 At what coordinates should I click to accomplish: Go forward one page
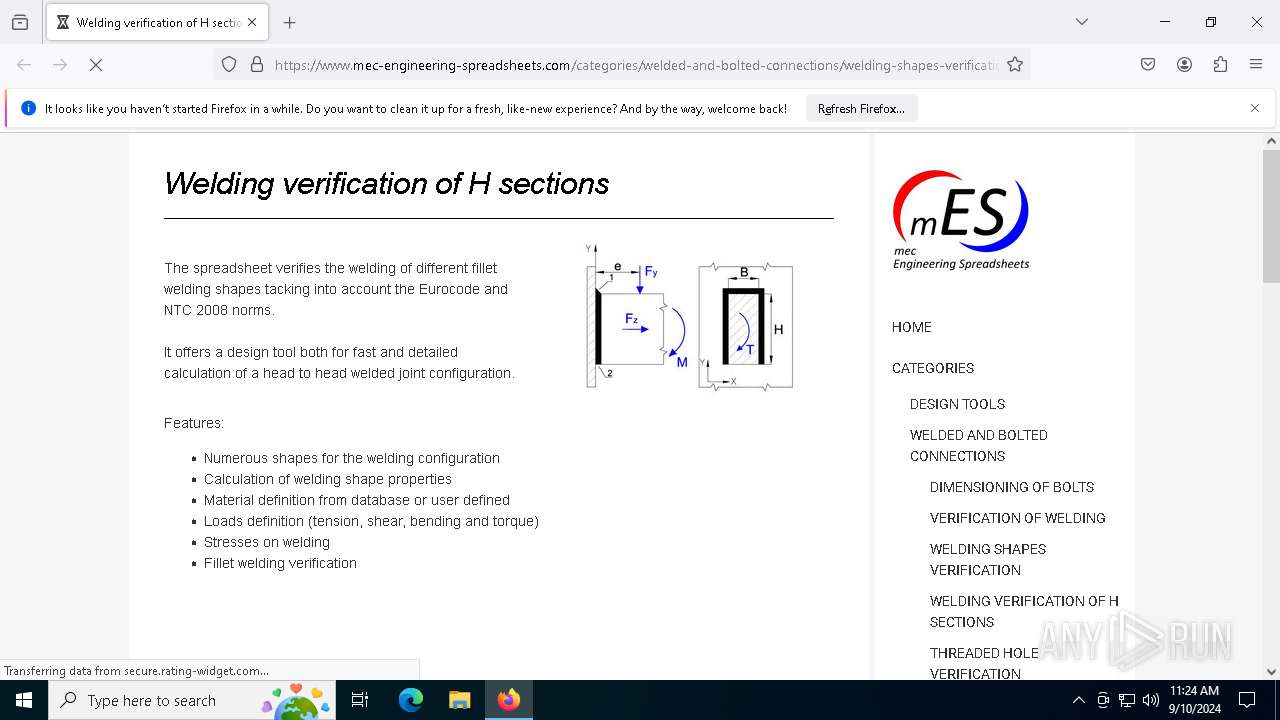60,65
